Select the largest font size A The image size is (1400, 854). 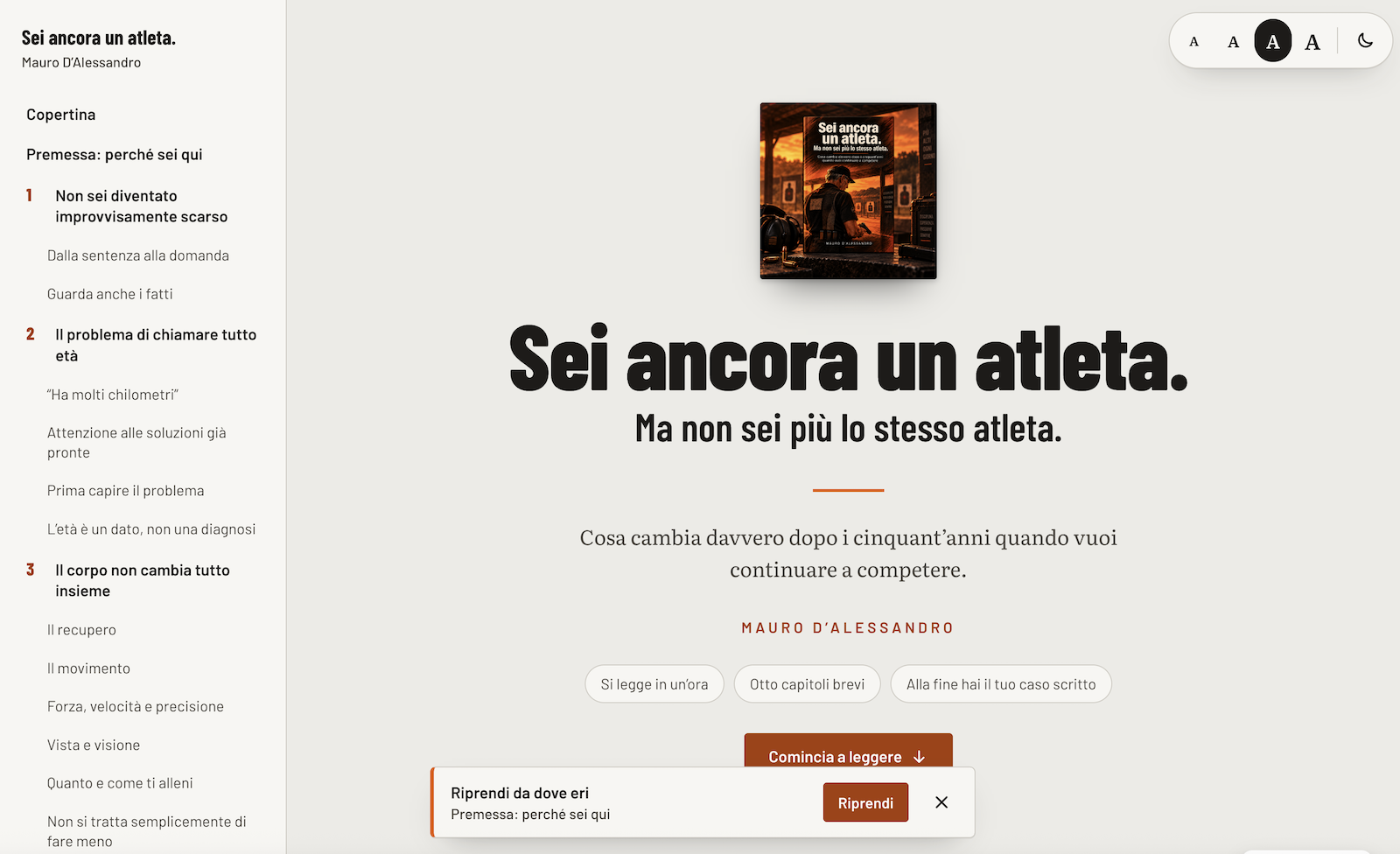click(1312, 41)
